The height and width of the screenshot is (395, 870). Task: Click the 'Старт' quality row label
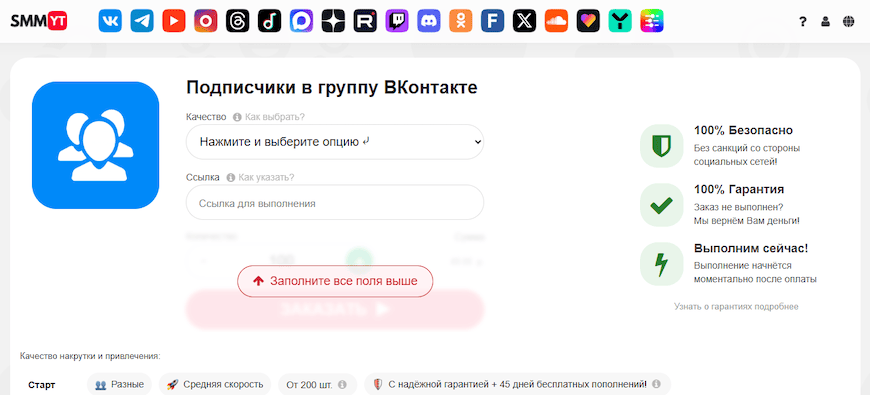42,384
